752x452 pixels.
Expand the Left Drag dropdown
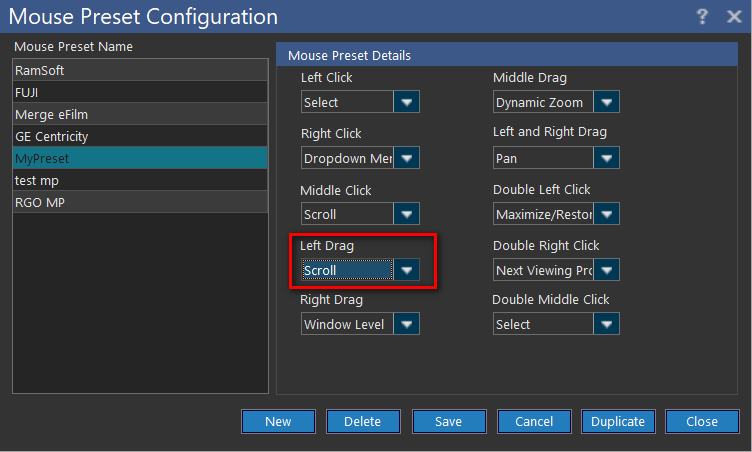pyautogui.click(x=406, y=270)
